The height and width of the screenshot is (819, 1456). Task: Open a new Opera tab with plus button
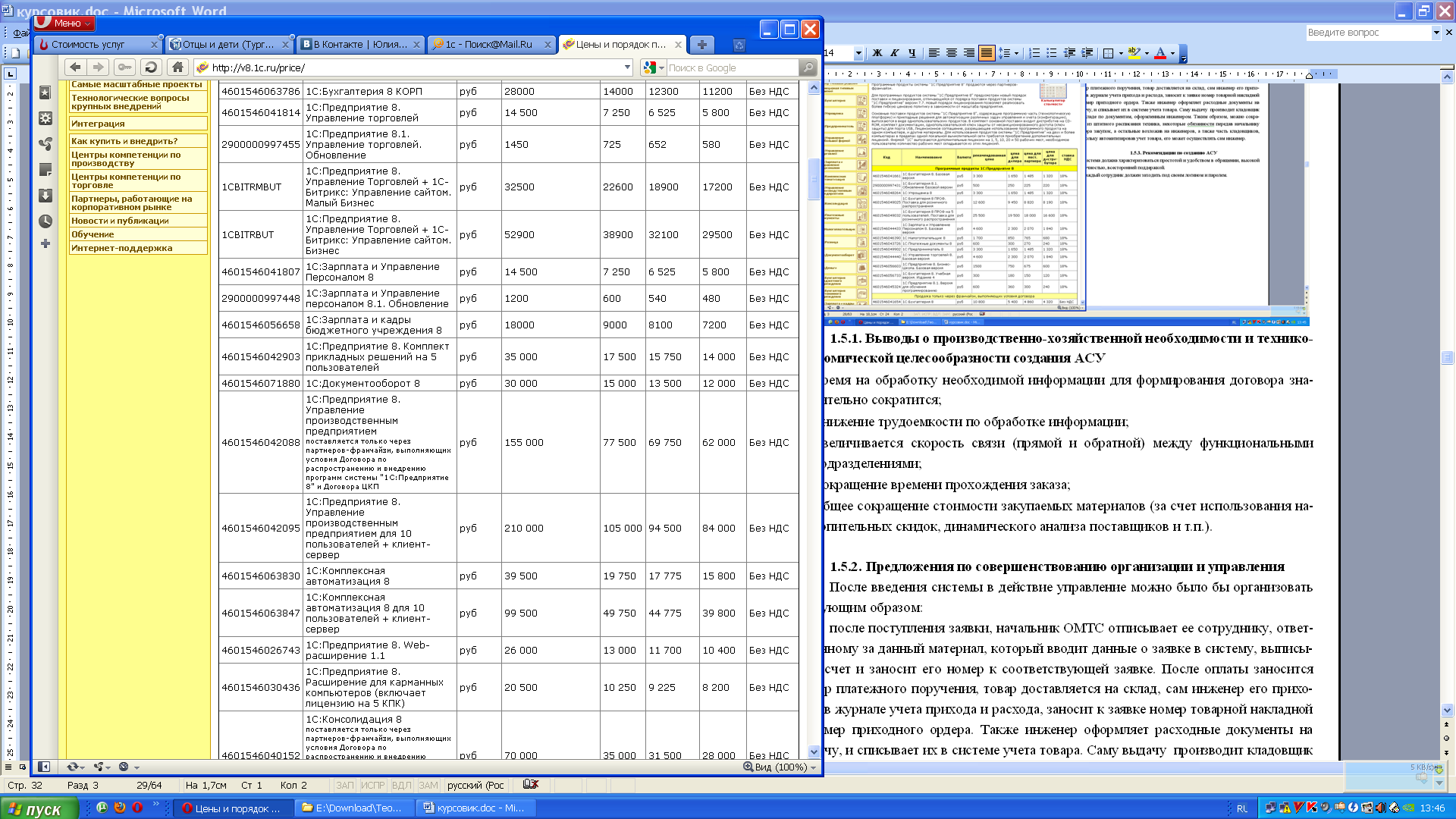(x=701, y=45)
